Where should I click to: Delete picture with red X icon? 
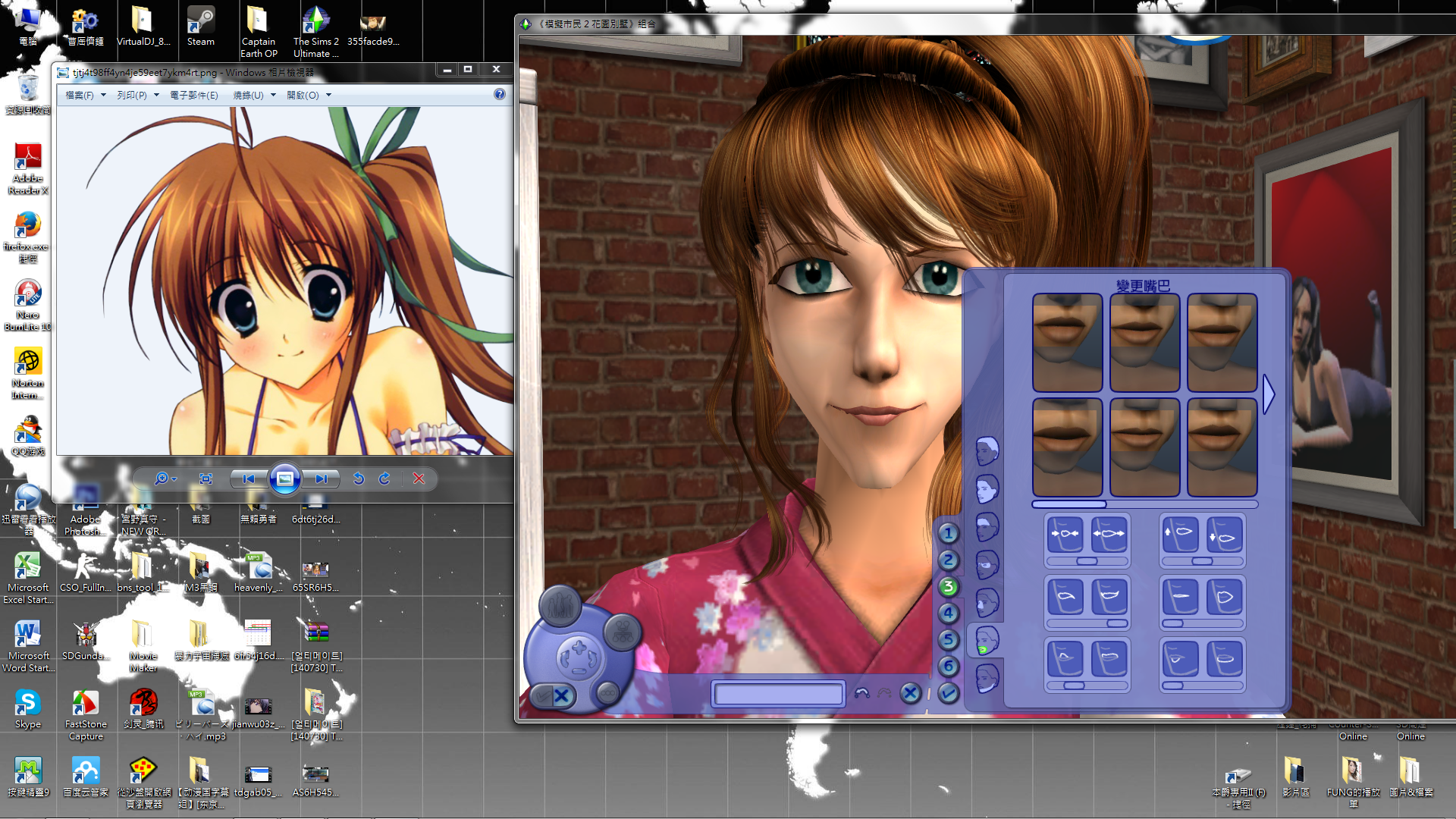point(419,479)
